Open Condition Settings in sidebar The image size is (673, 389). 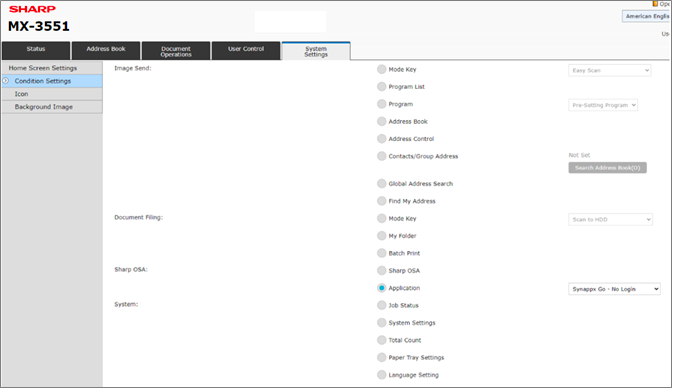(52, 81)
